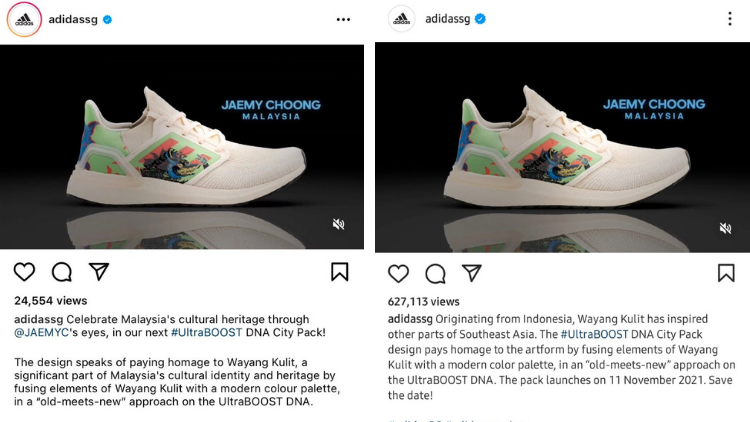View the 627,113 views count
The height and width of the screenshot is (422, 750).
coord(423,301)
